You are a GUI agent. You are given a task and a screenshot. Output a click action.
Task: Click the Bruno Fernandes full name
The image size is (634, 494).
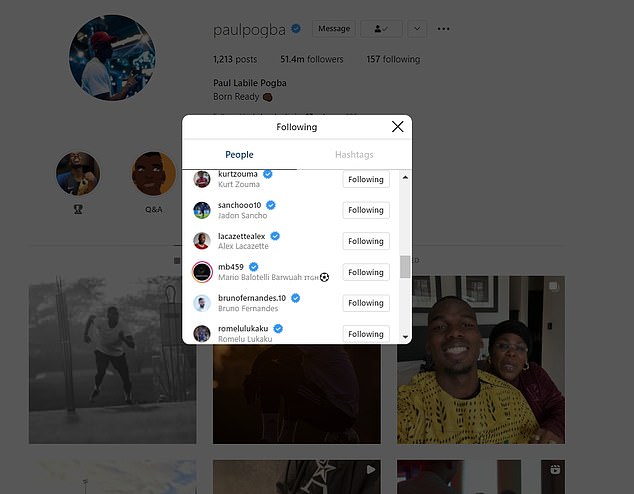click(x=248, y=308)
